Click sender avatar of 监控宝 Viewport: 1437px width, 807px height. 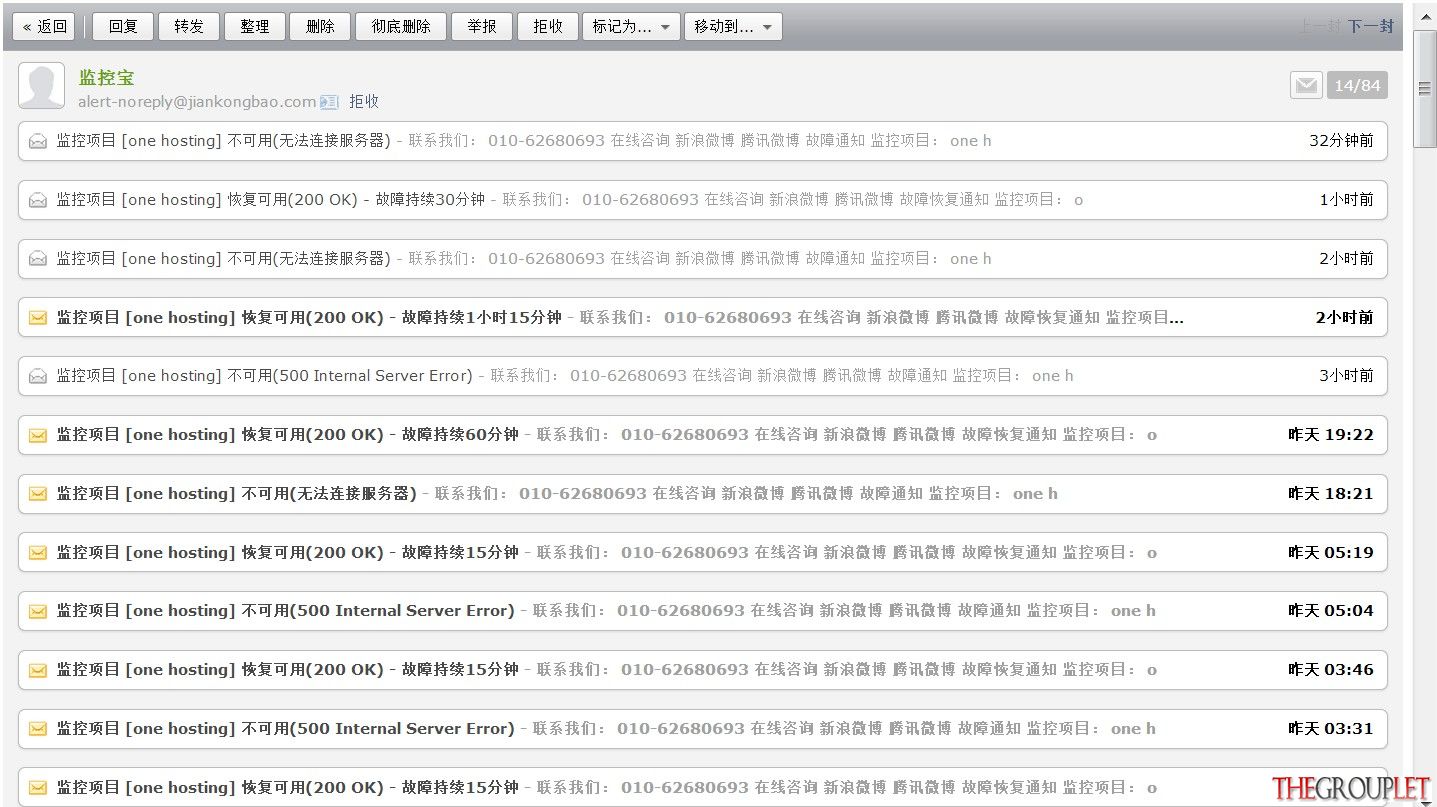point(42,86)
